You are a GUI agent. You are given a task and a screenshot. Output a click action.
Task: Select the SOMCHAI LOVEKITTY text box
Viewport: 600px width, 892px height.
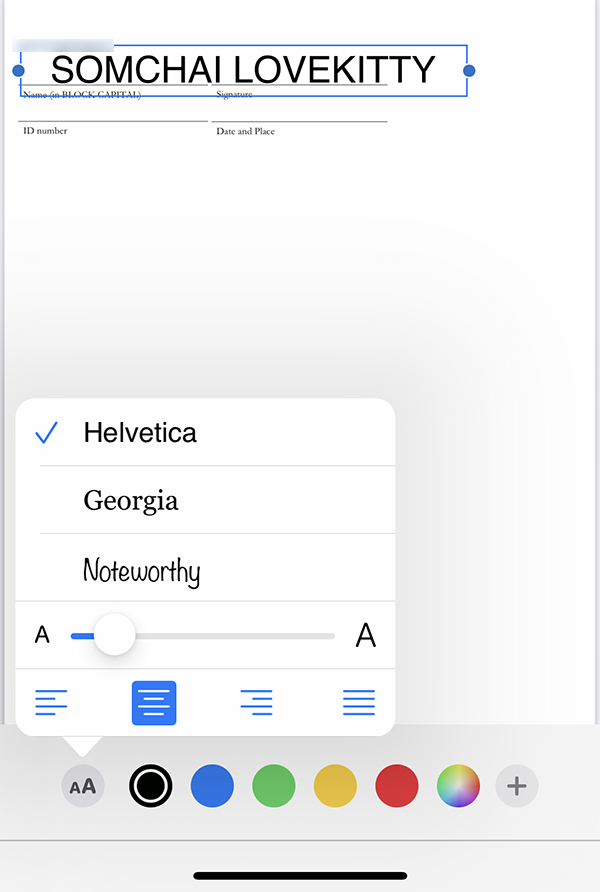coord(243,70)
